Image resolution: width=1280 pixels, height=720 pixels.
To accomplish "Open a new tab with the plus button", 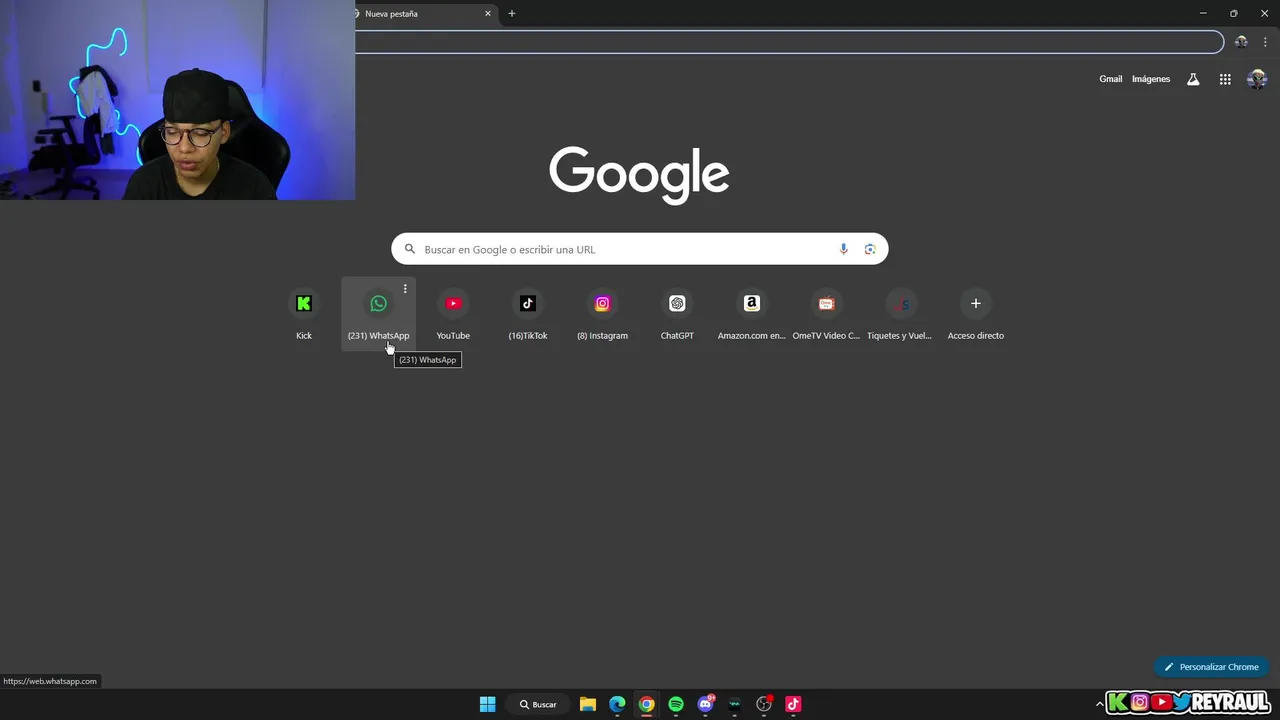I will tap(512, 14).
